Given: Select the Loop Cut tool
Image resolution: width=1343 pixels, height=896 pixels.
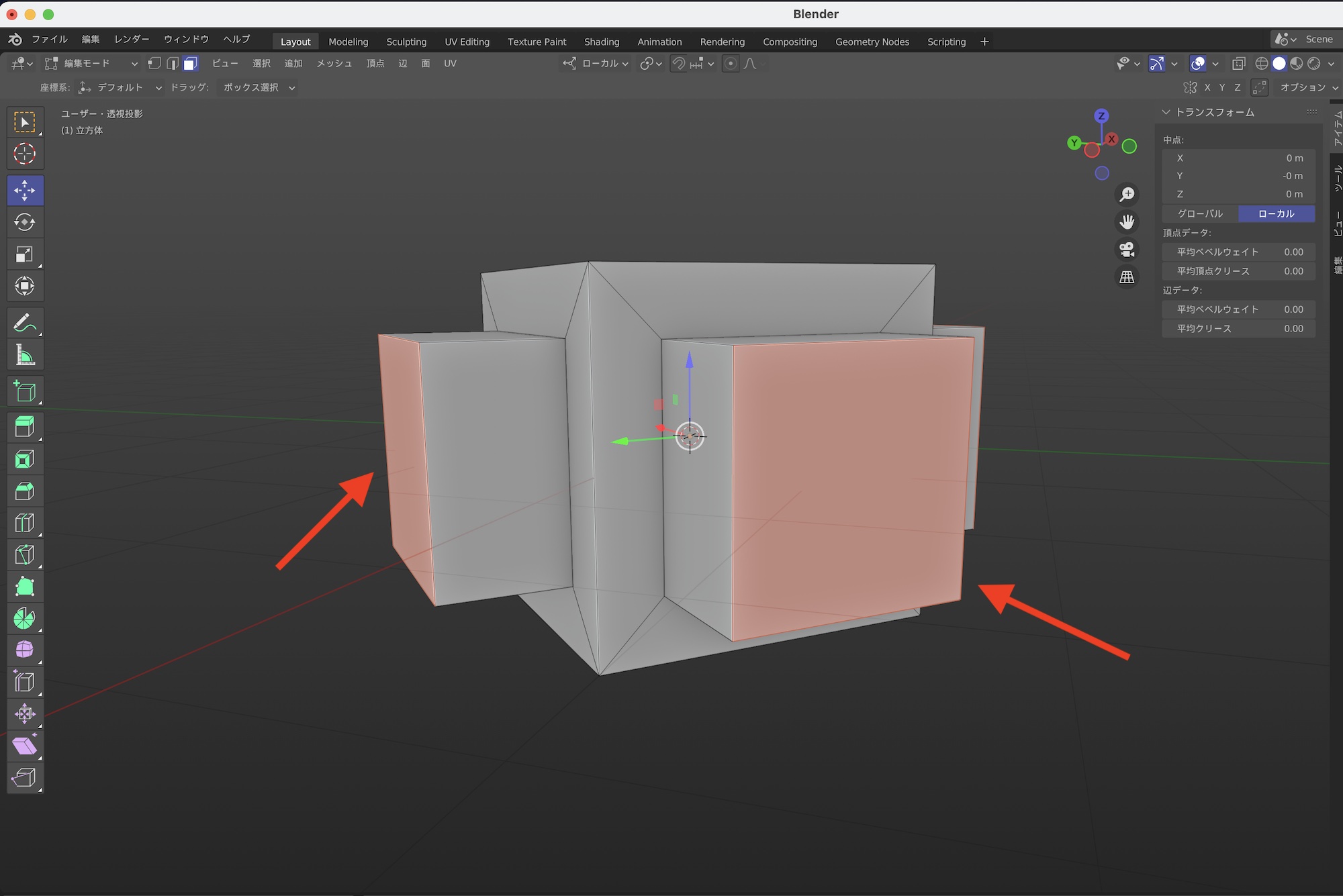Looking at the screenshot, I should 25,523.
